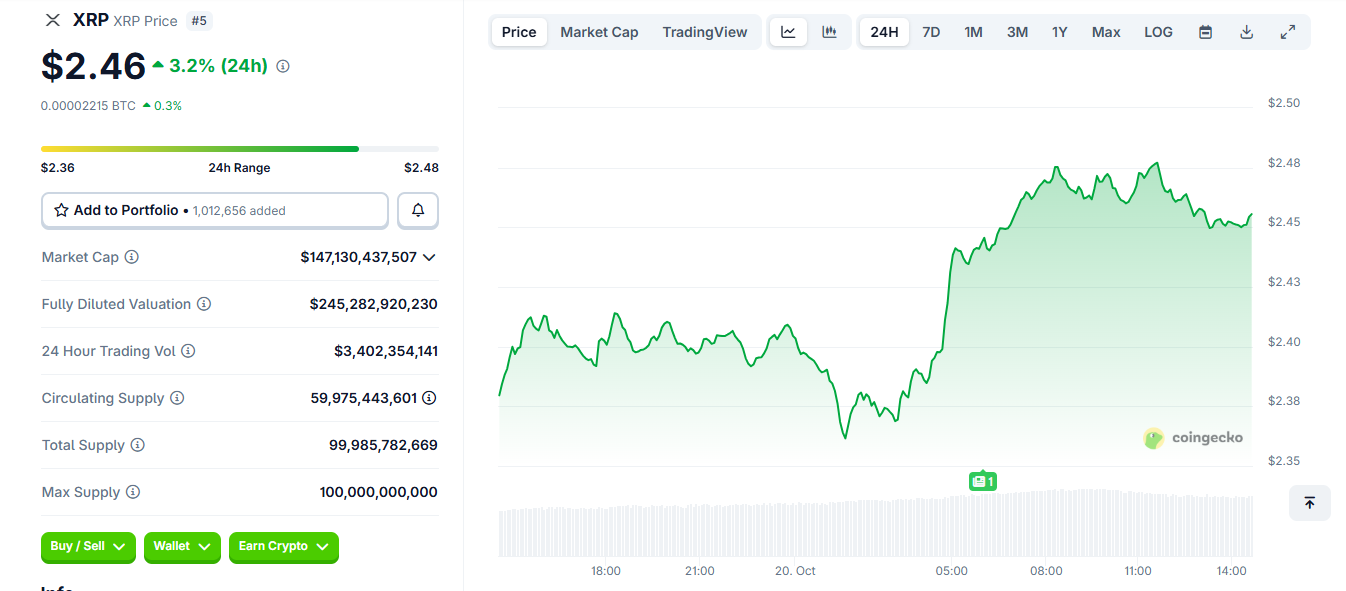Click the news event marker on chart

coord(982,482)
